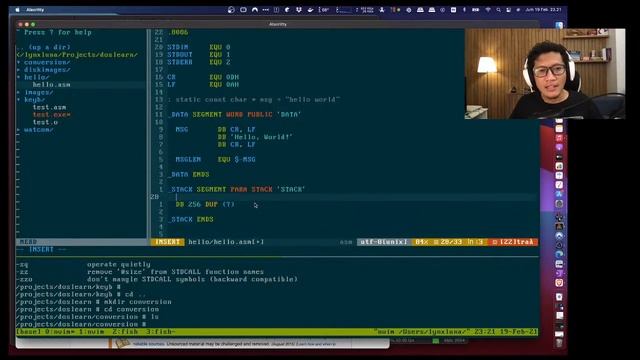Click the STDIN EQU 0 line
This screenshot has width=640, height=360.
pyautogui.click(x=198, y=47)
